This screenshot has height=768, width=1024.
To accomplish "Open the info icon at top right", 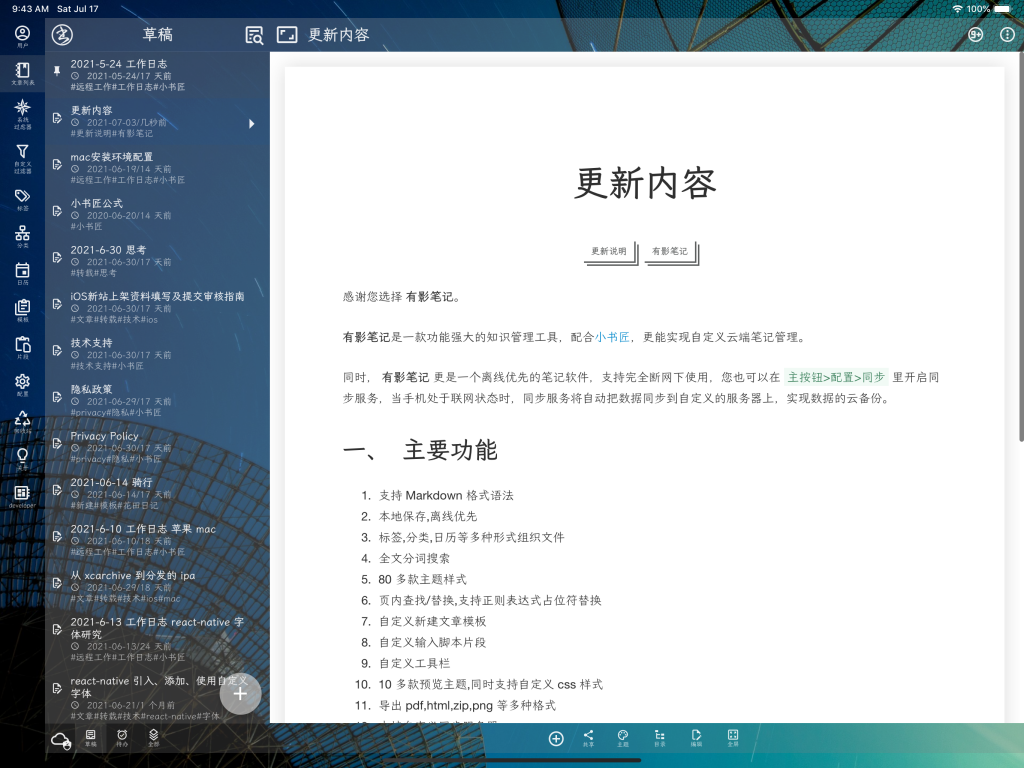I will click(x=1008, y=35).
